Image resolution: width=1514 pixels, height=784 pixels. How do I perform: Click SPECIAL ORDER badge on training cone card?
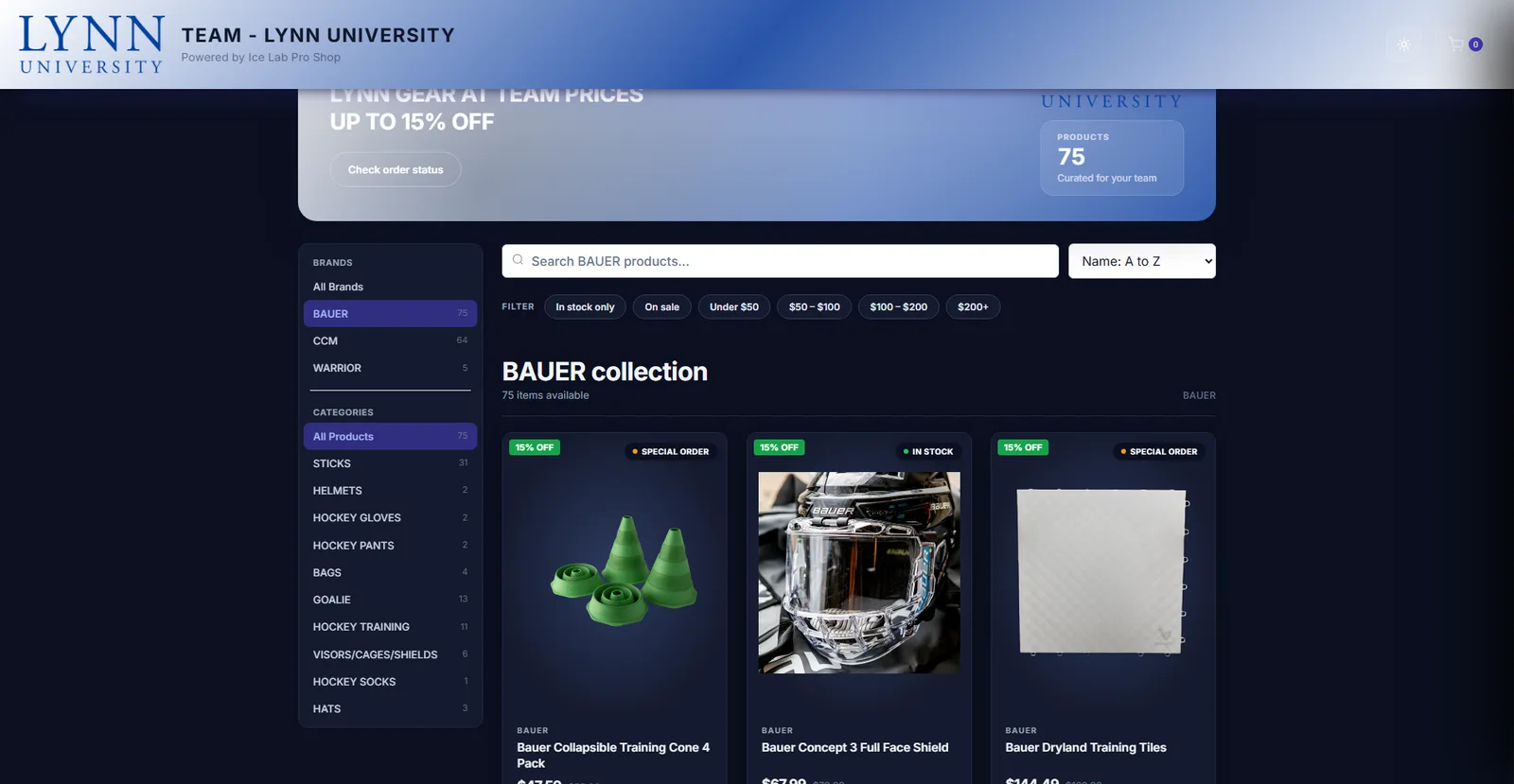coord(671,452)
